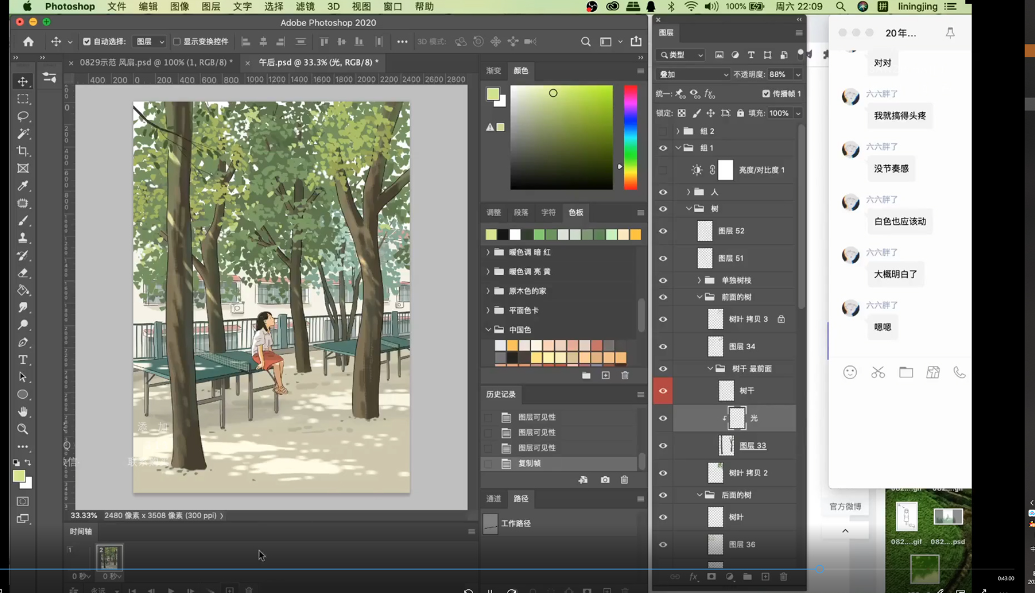Screen dimensions: 1035x593
Task: Open the emoji picker in chat window
Action: pyautogui.click(x=850, y=372)
